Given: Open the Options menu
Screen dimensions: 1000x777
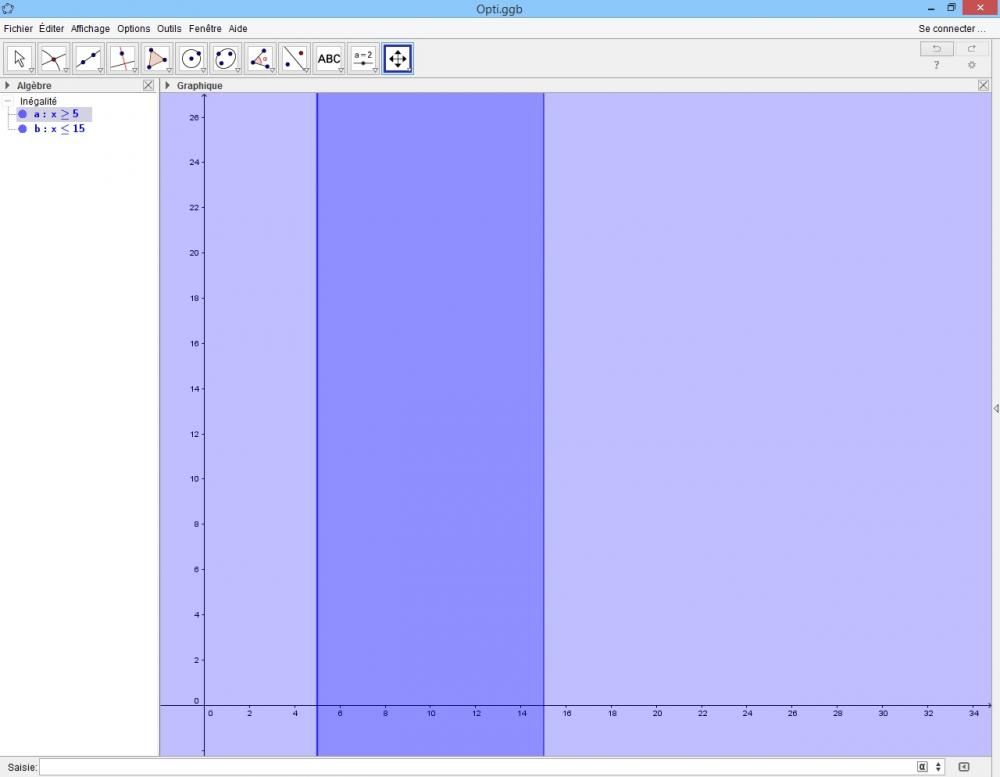Looking at the screenshot, I should (133, 29).
